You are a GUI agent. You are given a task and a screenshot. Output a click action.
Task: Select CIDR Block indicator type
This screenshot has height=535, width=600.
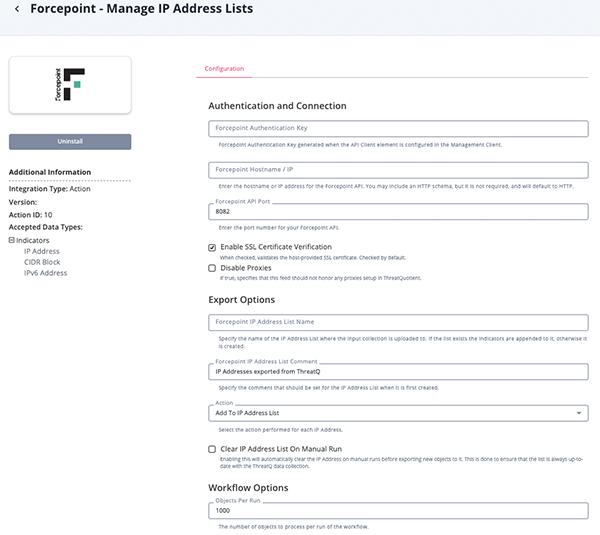42,262
